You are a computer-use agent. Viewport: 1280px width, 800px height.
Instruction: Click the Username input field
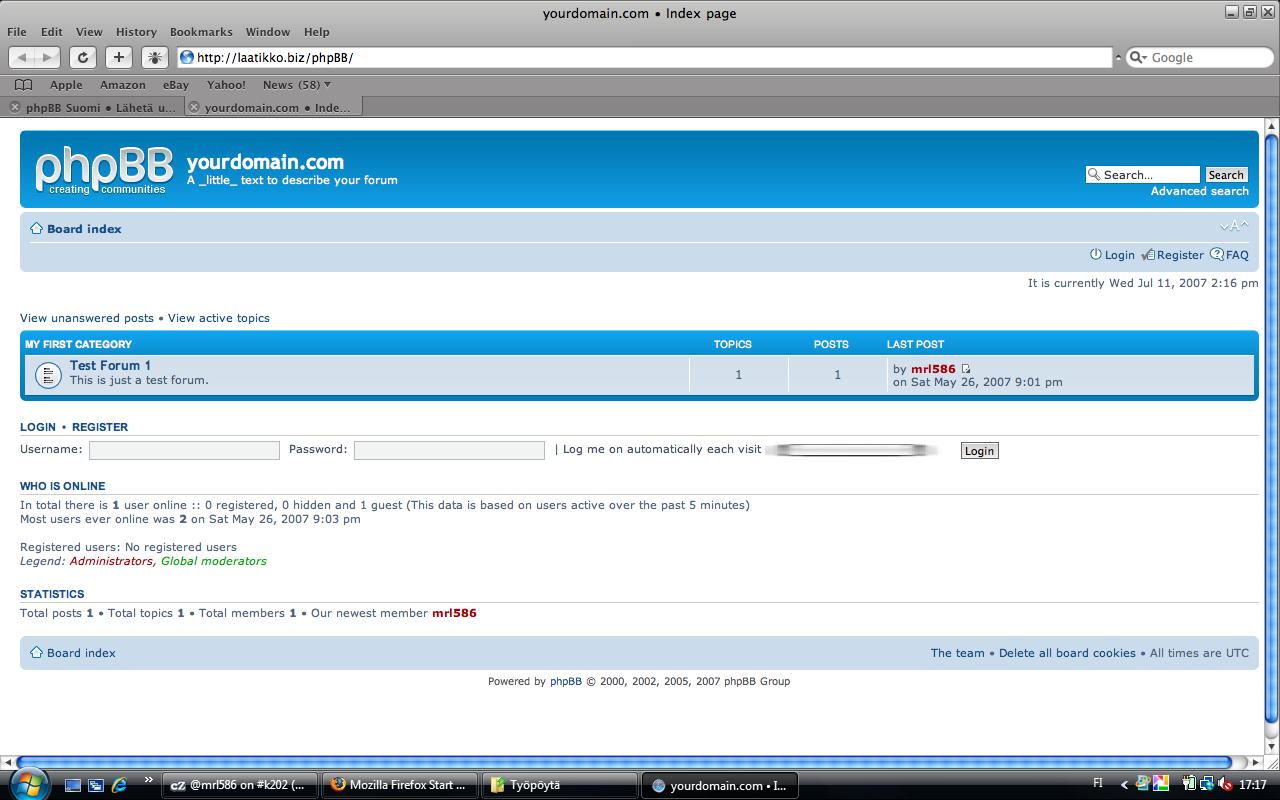pyautogui.click(x=184, y=450)
